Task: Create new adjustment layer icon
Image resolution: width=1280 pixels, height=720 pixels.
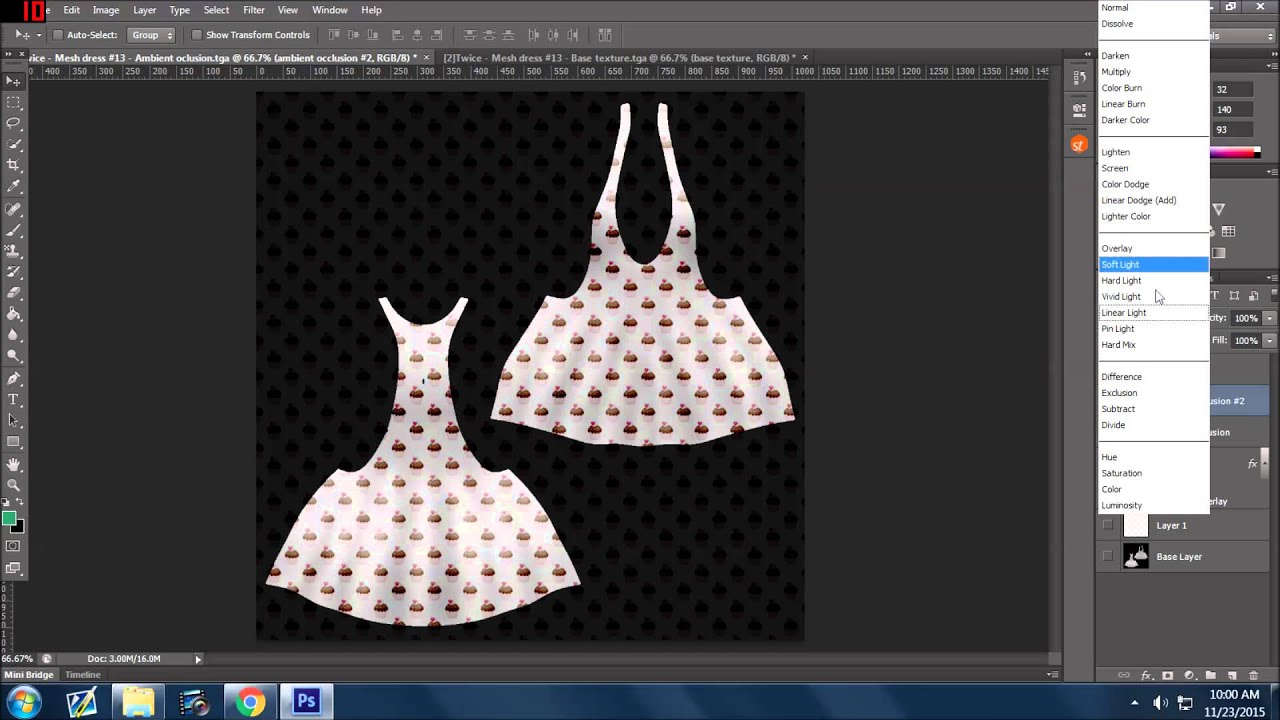Action: [1189, 676]
